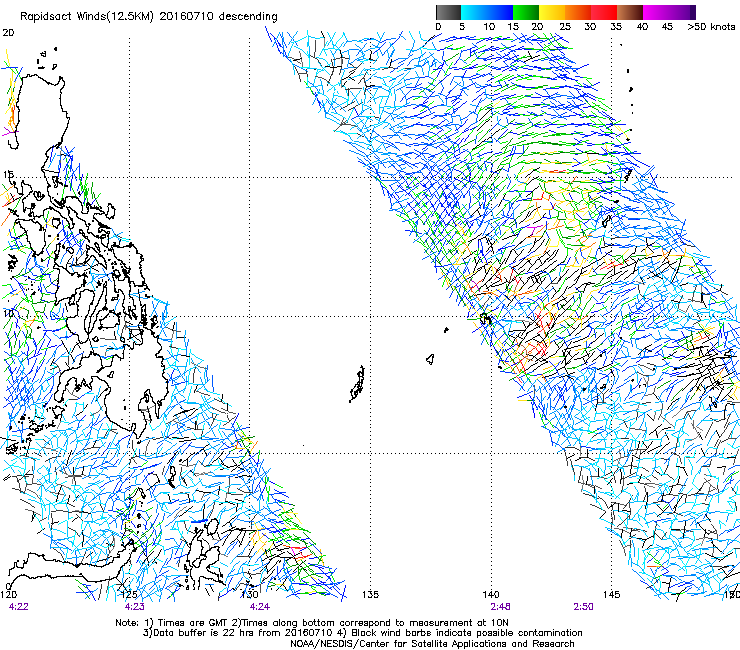740x650 pixels.
Task: Click the 'Rapidscat Winds(12.5KM) 20160710 descending' title
Action: click(x=149, y=16)
